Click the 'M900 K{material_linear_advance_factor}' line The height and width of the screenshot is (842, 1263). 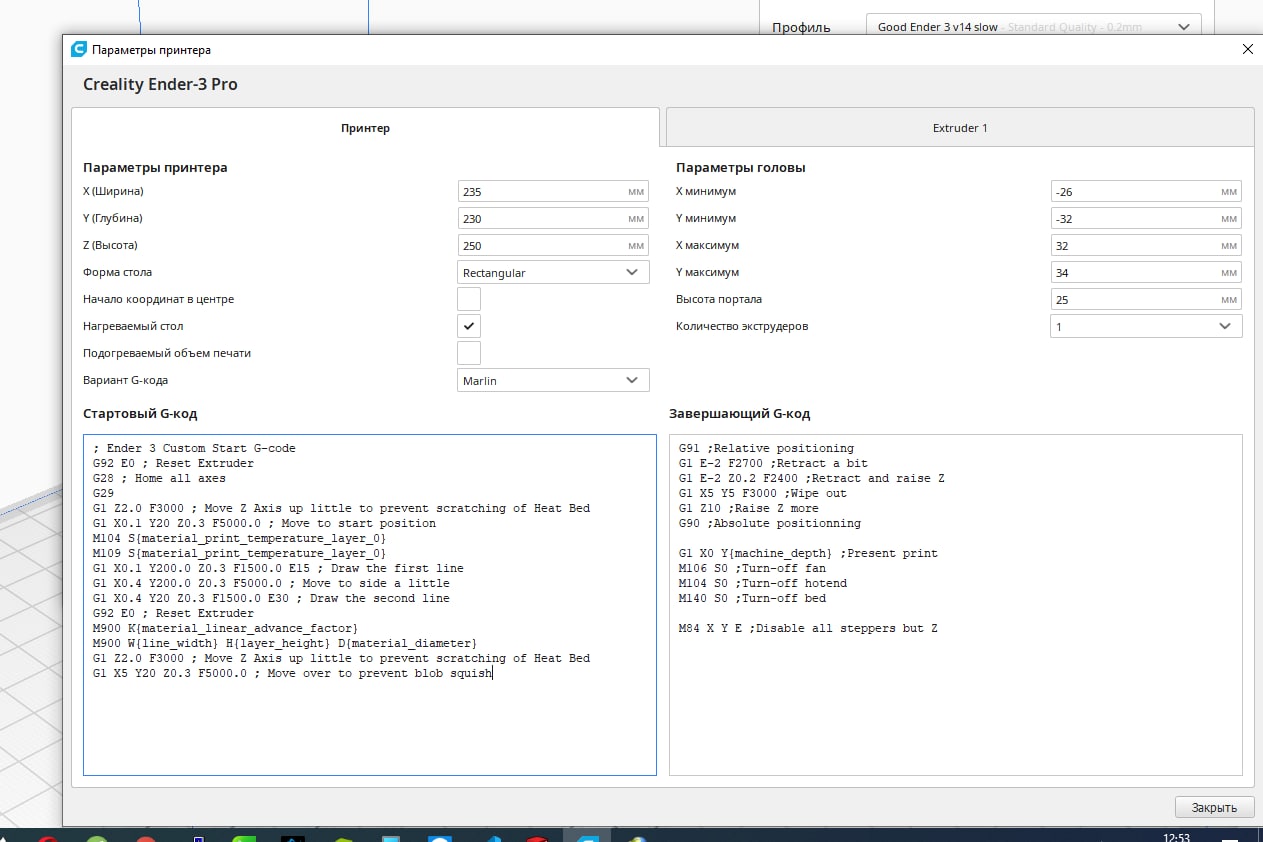225,628
